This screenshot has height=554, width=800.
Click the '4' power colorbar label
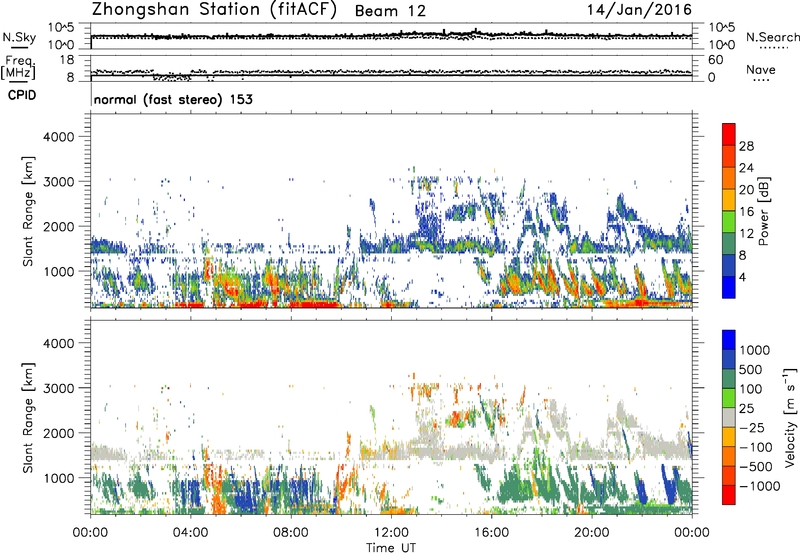click(743, 277)
